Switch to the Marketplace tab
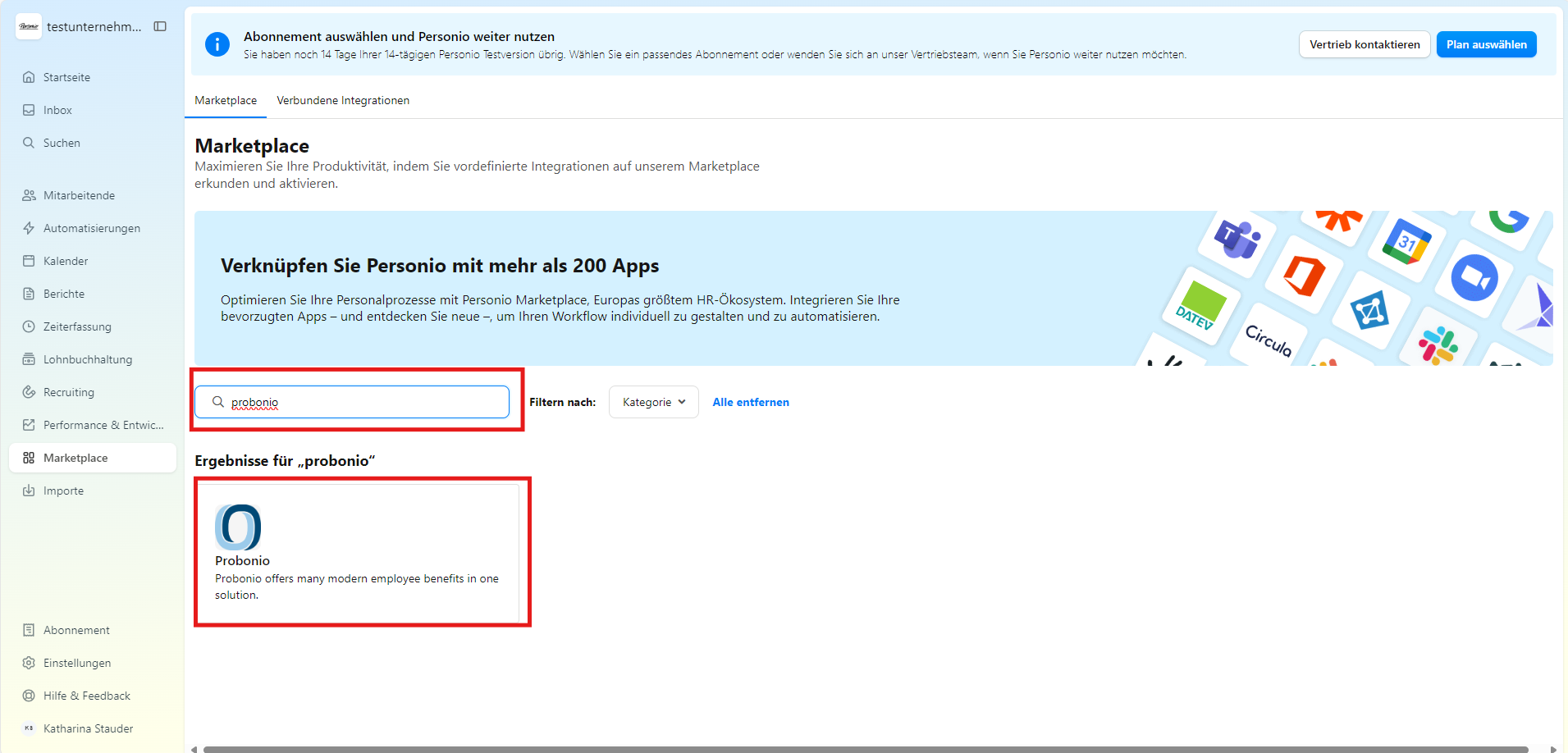 point(226,100)
